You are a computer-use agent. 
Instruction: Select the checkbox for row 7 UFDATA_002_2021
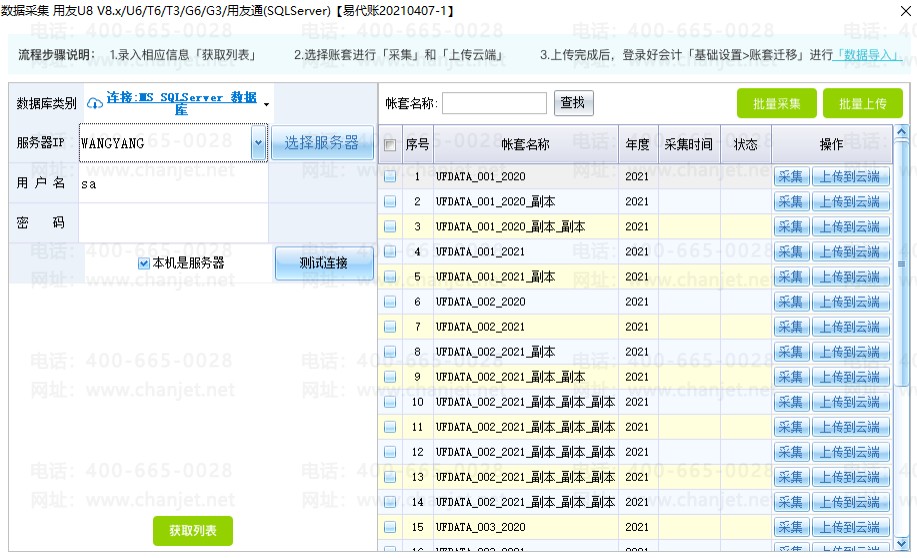(x=389, y=327)
